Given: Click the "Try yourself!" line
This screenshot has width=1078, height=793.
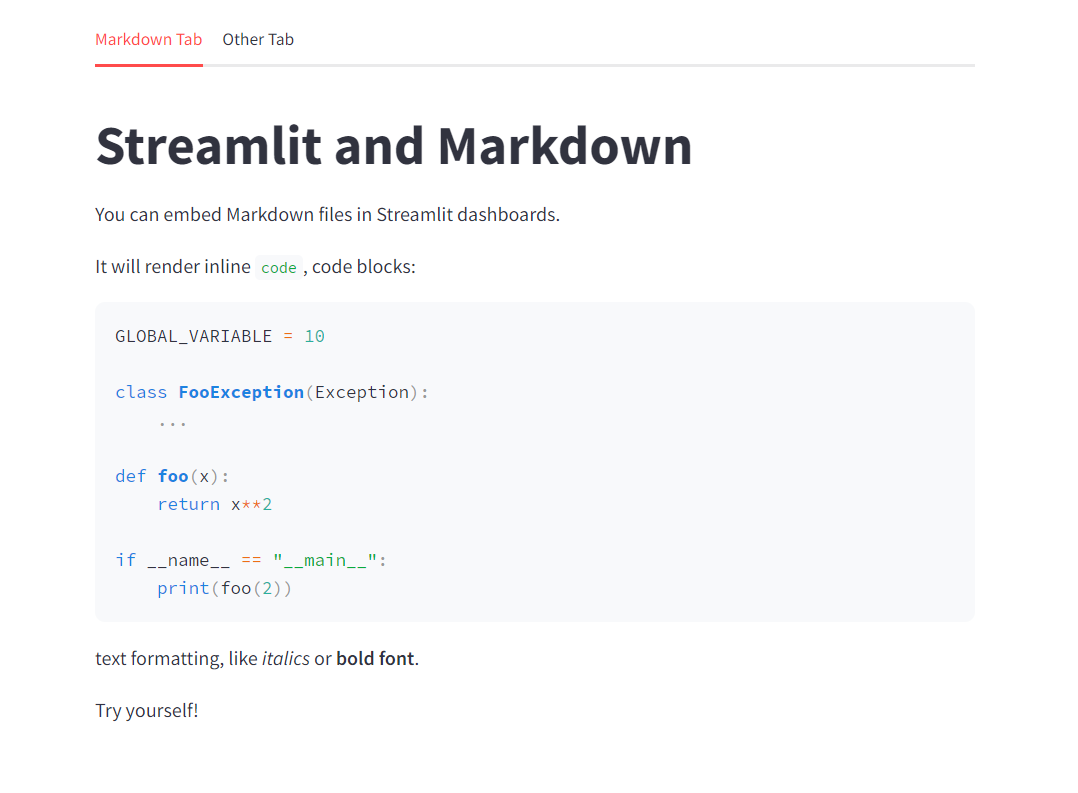Looking at the screenshot, I should pos(147,711).
